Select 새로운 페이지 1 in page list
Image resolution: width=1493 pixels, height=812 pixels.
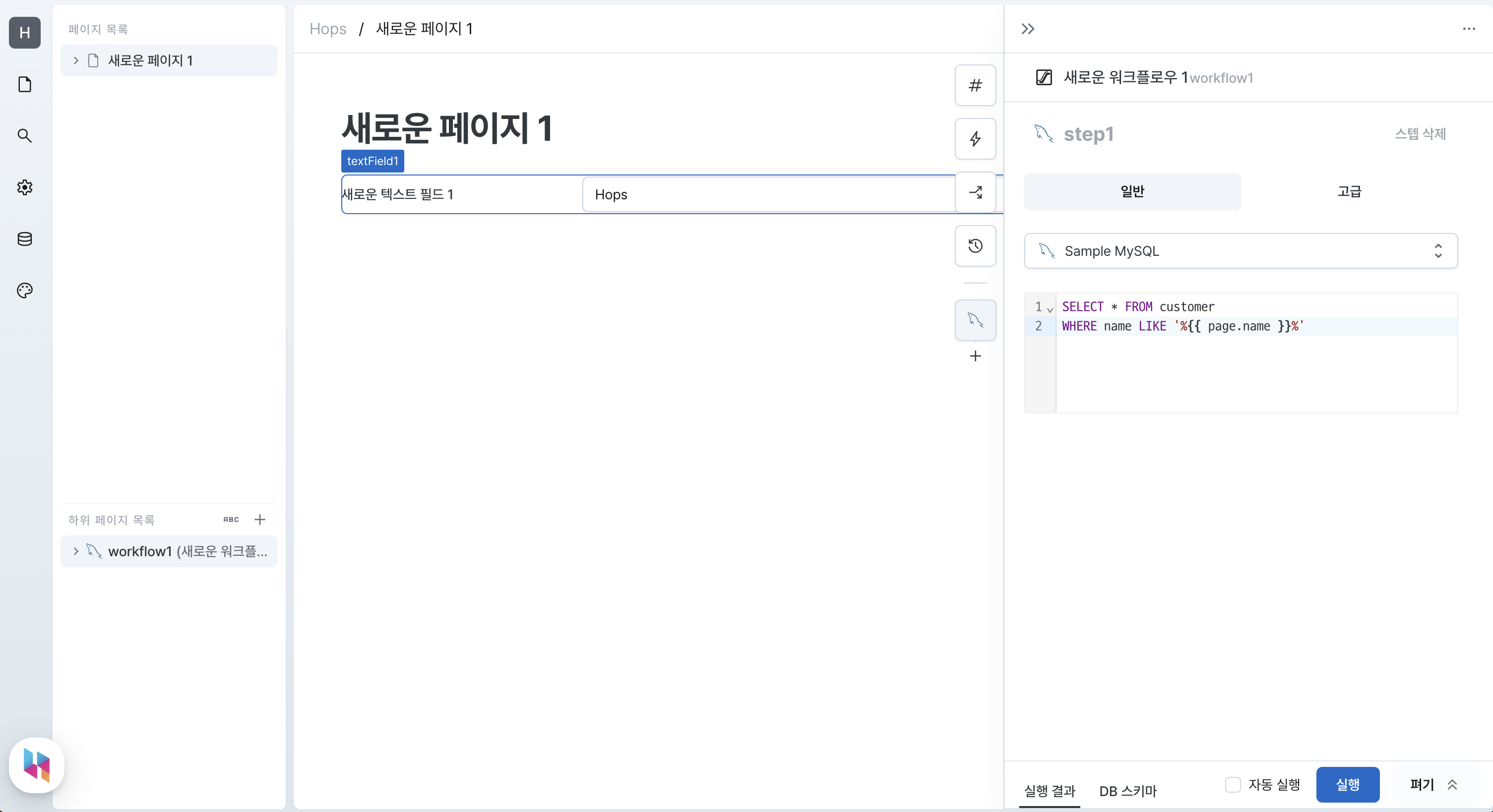pos(169,60)
